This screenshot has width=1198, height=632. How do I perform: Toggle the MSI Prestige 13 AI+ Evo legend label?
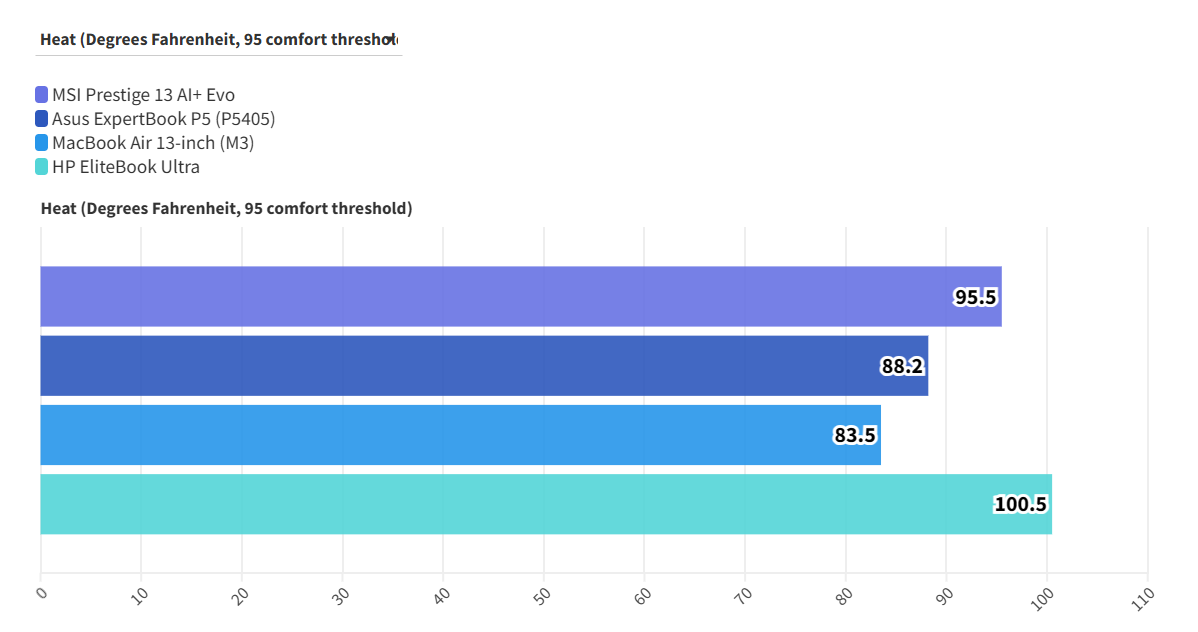[x=143, y=95]
